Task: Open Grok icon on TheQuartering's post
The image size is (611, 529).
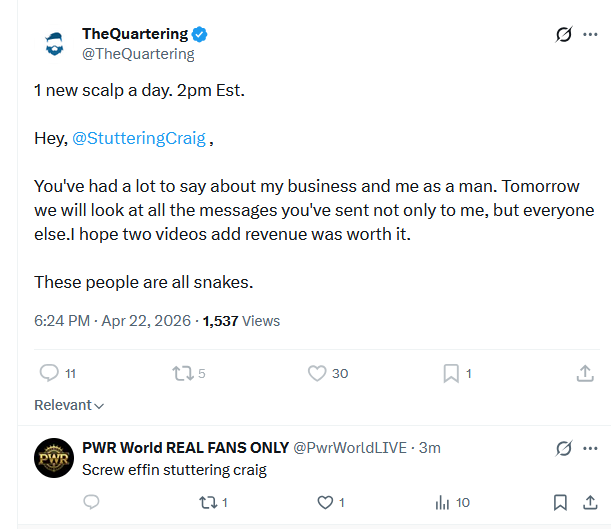Action: [563, 34]
